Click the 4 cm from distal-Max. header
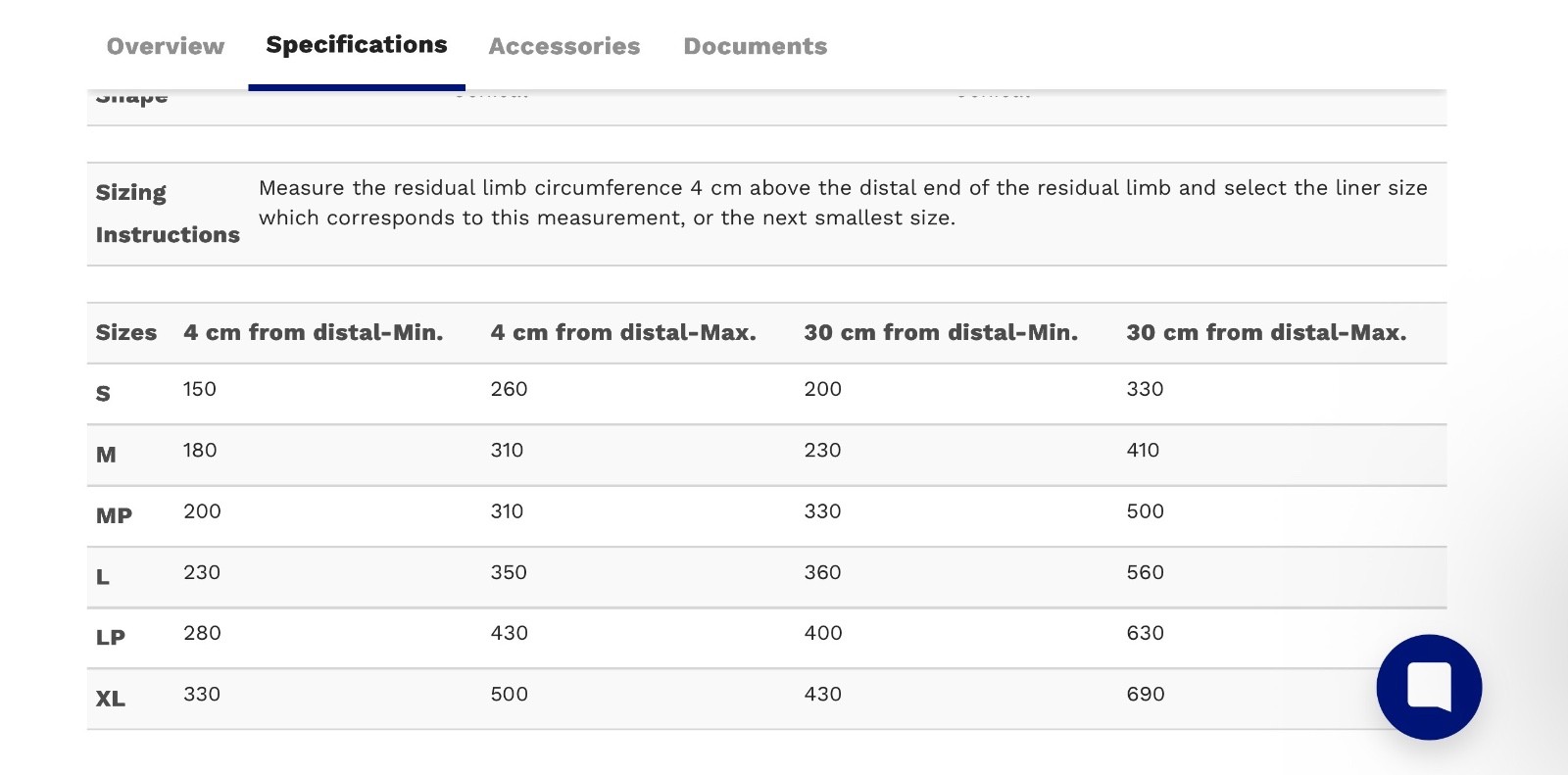Screen dimensions: 1568x775 [623, 333]
